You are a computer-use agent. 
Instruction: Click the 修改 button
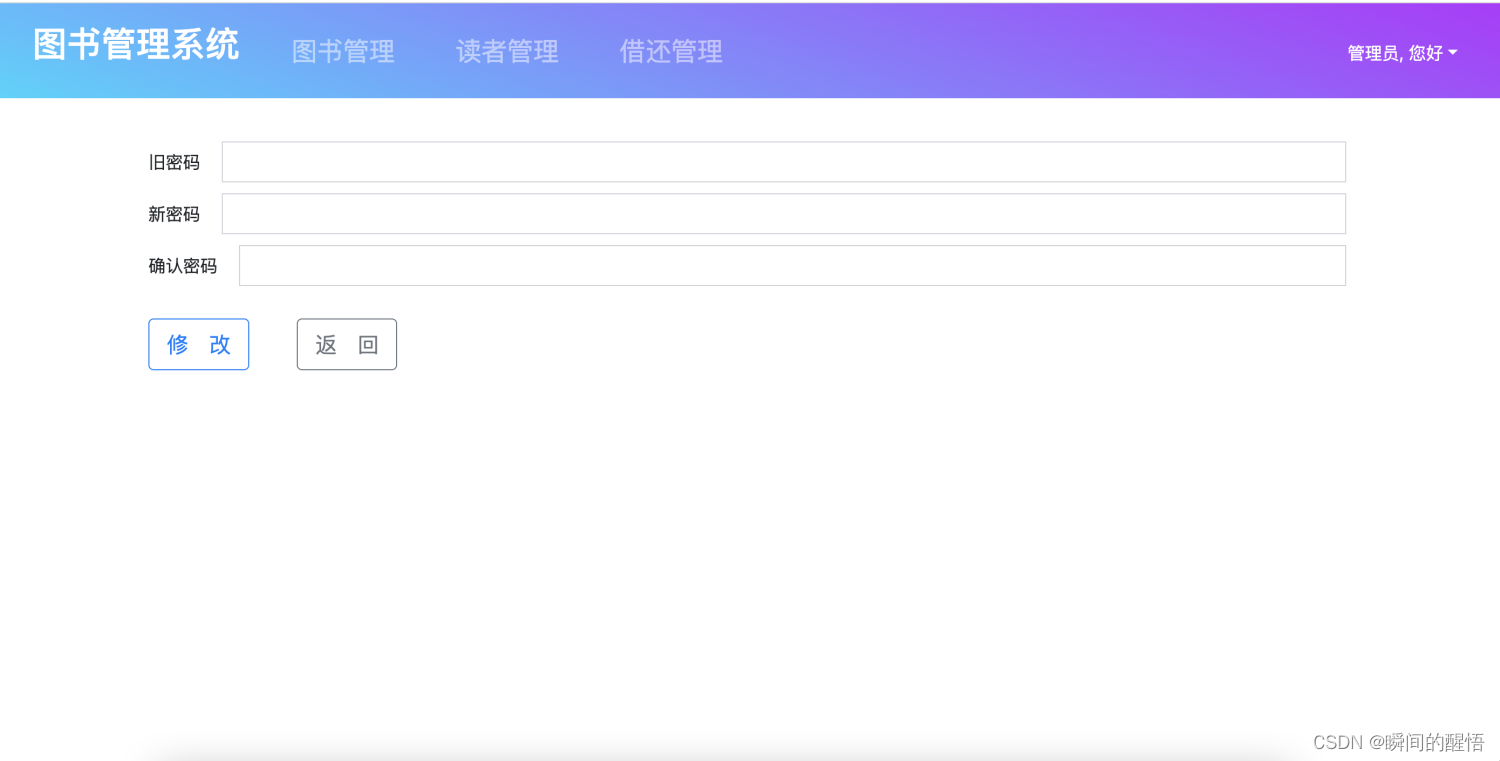click(199, 344)
